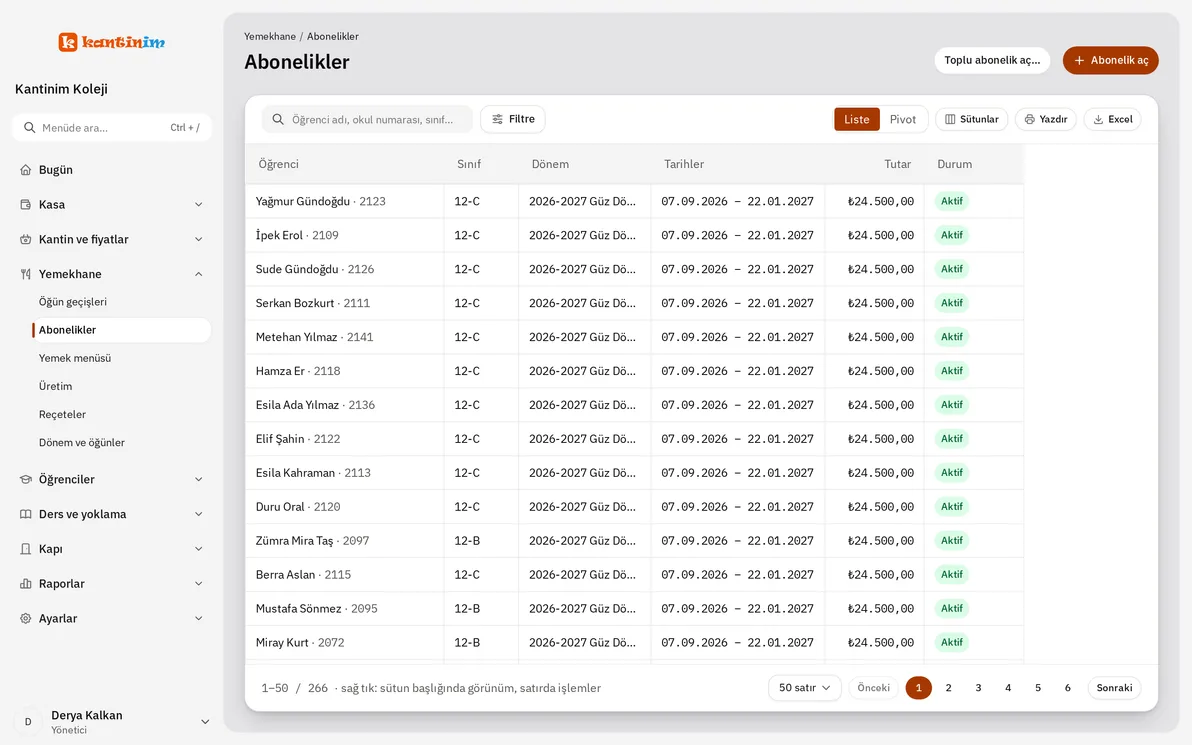Print the list with Yazdır
The height and width of the screenshot is (745, 1192).
click(x=1046, y=119)
